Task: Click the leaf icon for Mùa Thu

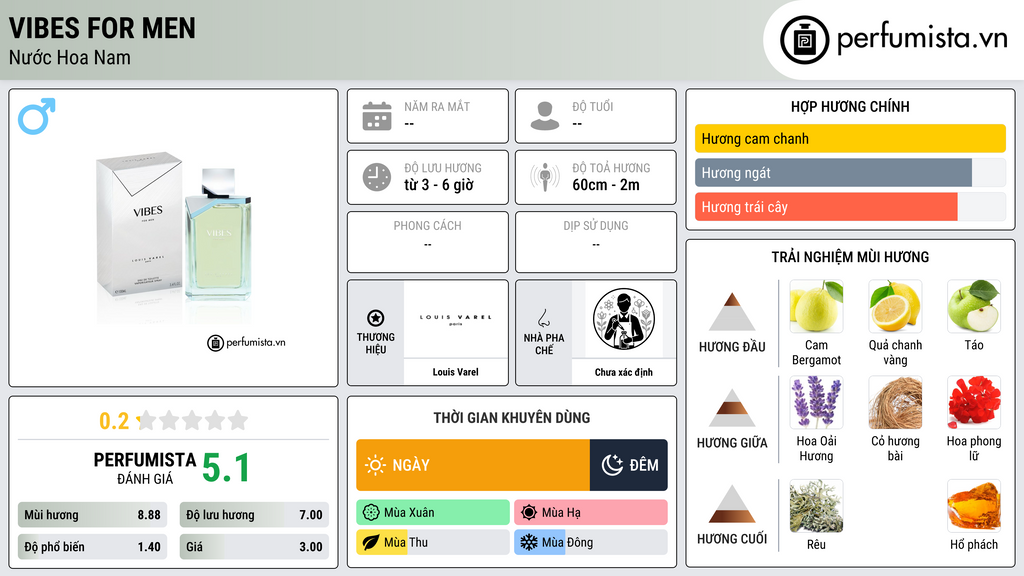Action: coord(371,543)
